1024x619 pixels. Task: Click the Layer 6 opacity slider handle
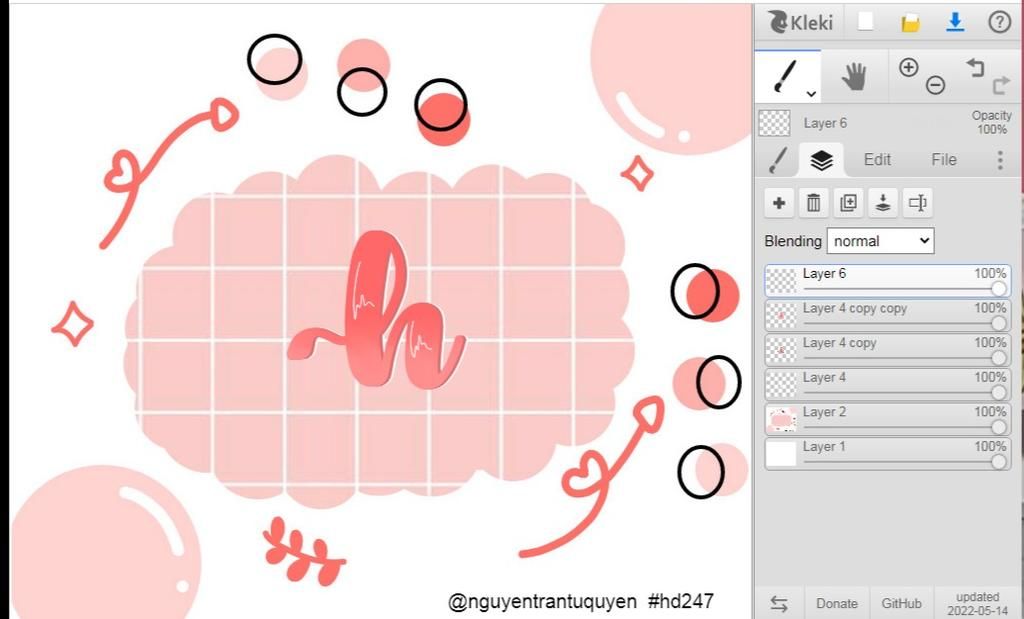999,289
